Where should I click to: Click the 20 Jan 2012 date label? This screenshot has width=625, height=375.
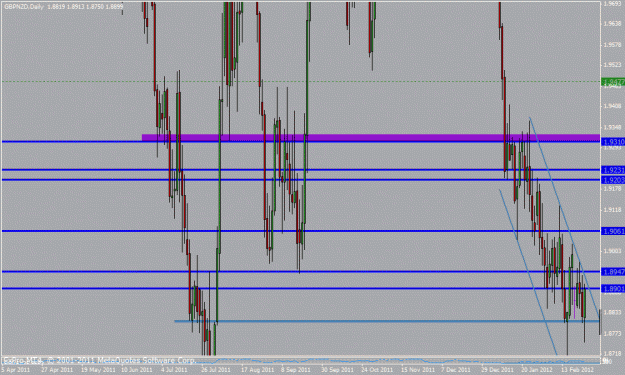point(537,370)
